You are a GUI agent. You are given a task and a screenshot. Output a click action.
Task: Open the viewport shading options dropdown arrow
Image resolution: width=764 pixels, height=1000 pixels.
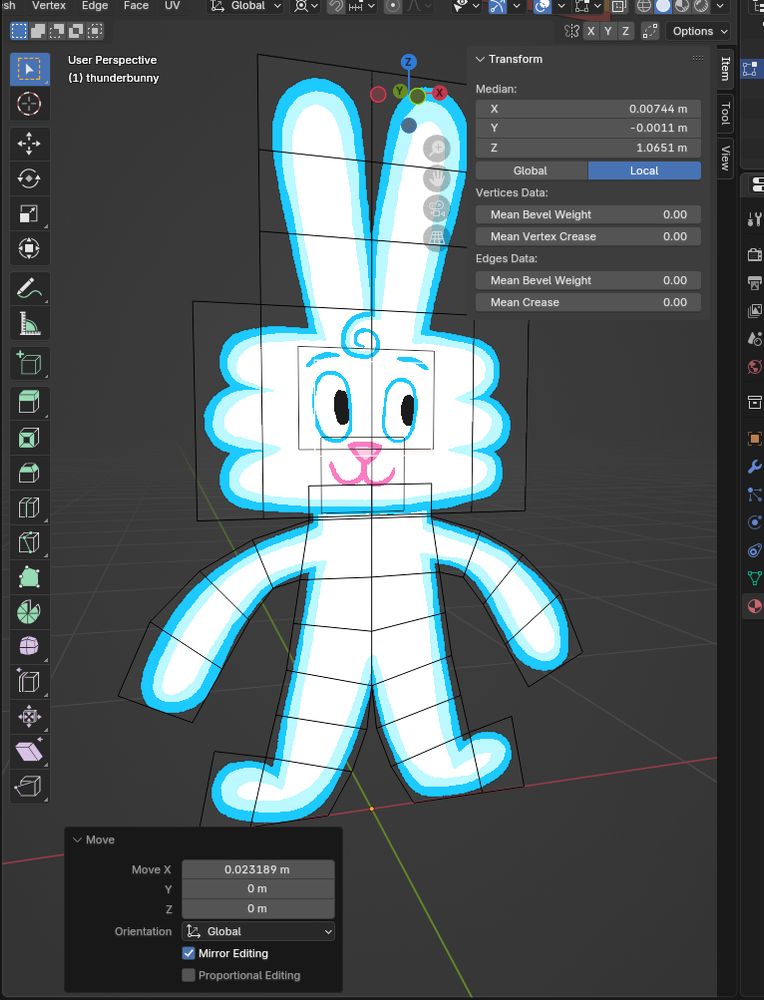(720, 6)
